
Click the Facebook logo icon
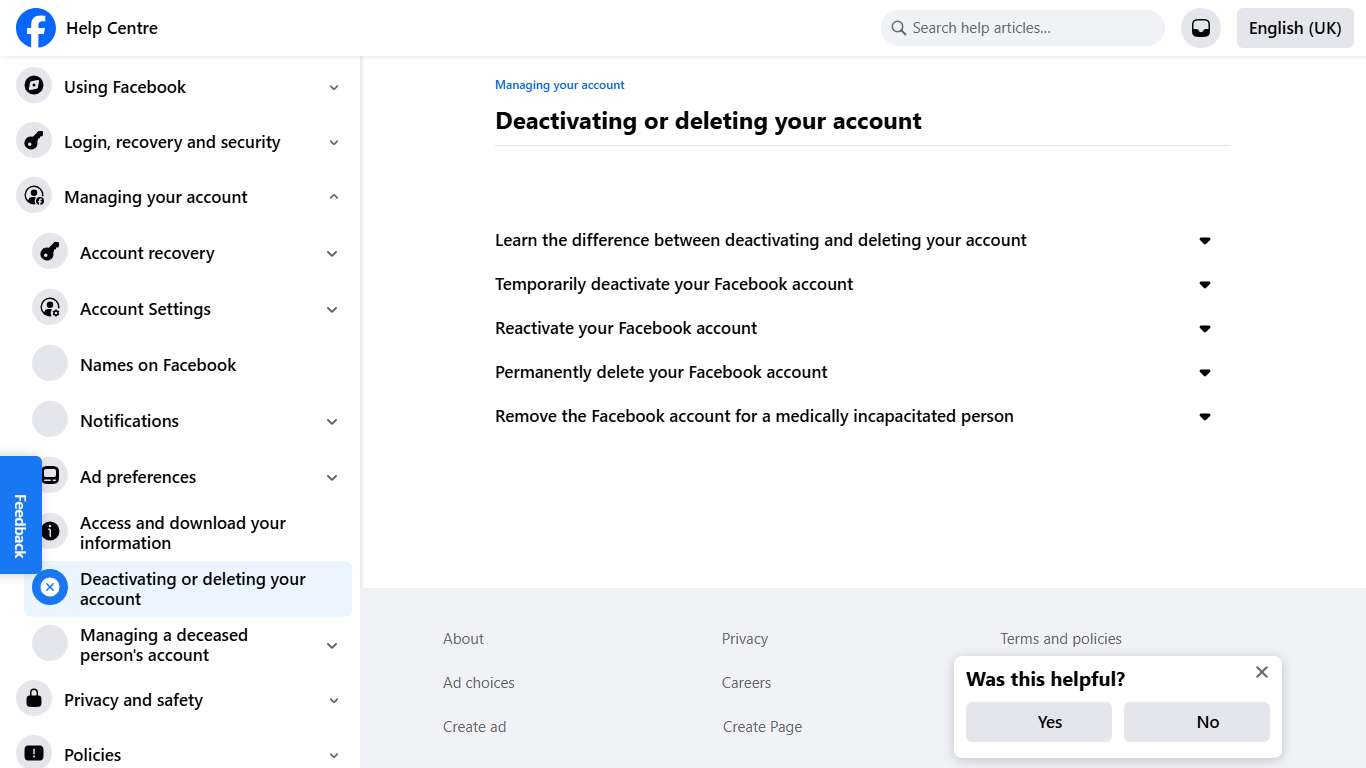(35, 28)
